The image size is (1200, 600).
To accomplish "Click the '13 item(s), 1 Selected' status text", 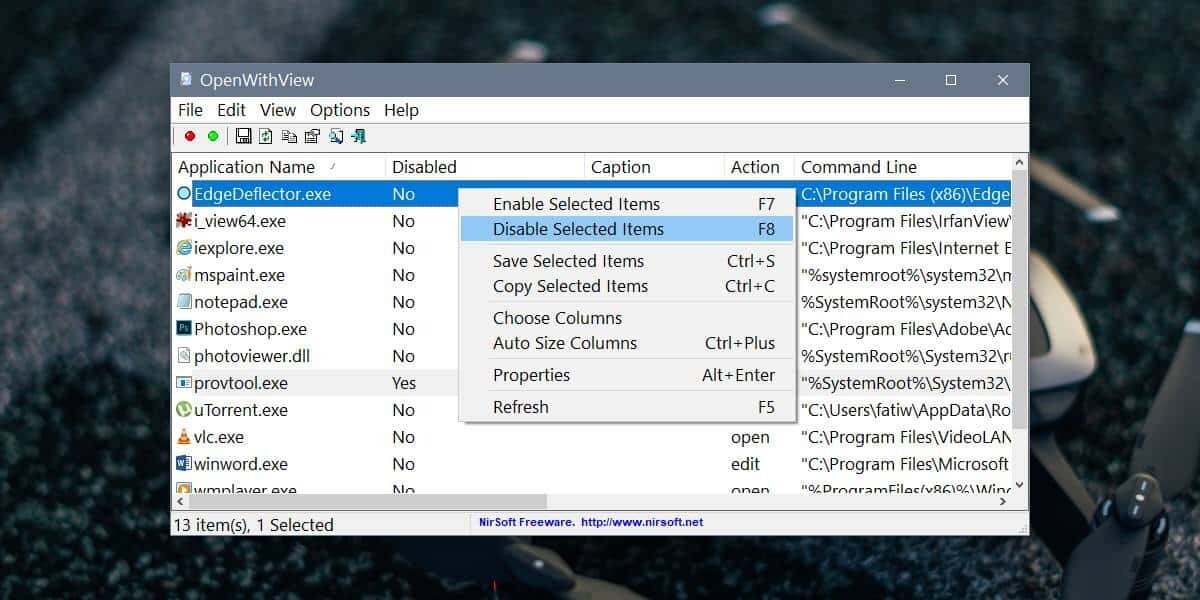I will click(x=254, y=525).
